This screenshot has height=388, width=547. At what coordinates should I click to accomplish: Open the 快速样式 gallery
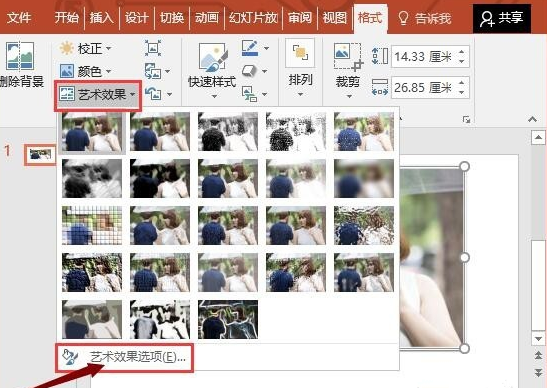212,70
